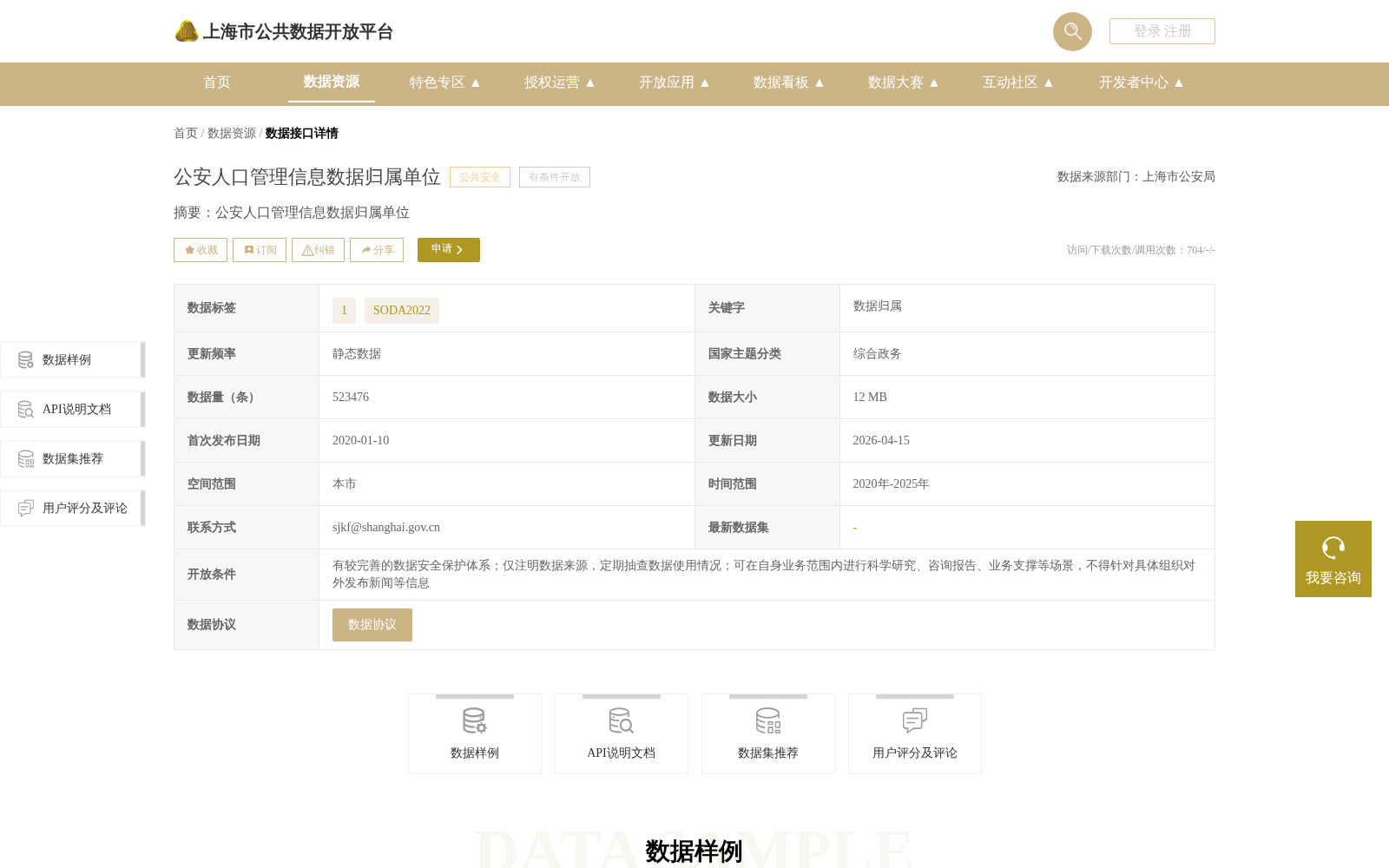Expand the 开发者中心 menu arrow
The image size is (1389, 868).
(1179, 82)
